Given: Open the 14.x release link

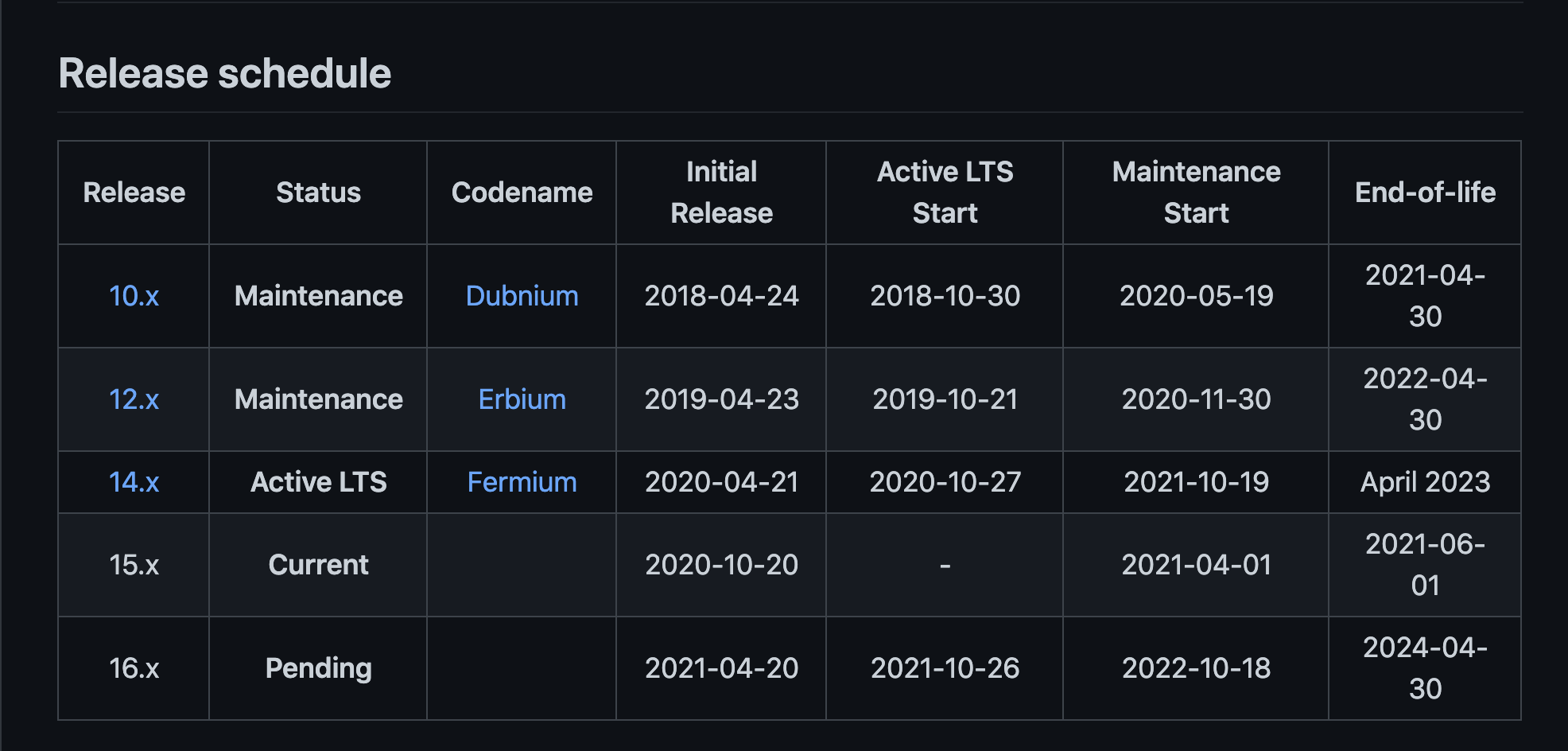Looking at the screenshot, I should coord(134,482).
